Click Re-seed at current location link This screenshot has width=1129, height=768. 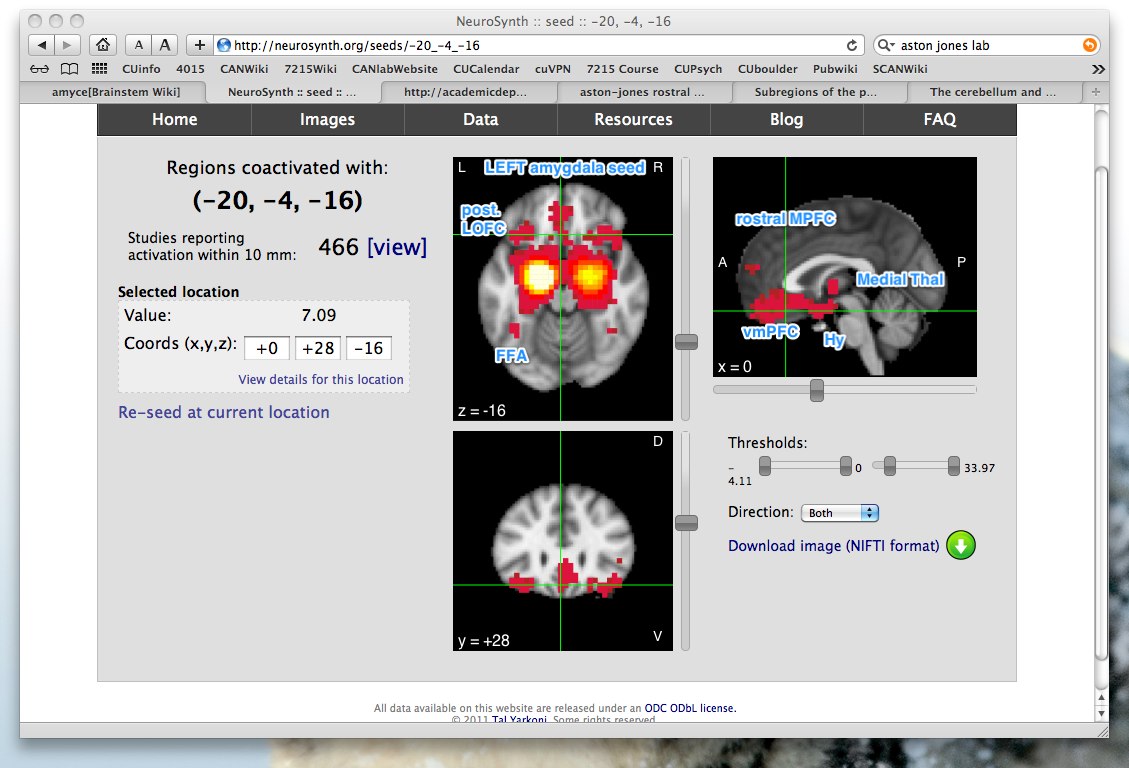pyautogui.click(x=224, y=412)
